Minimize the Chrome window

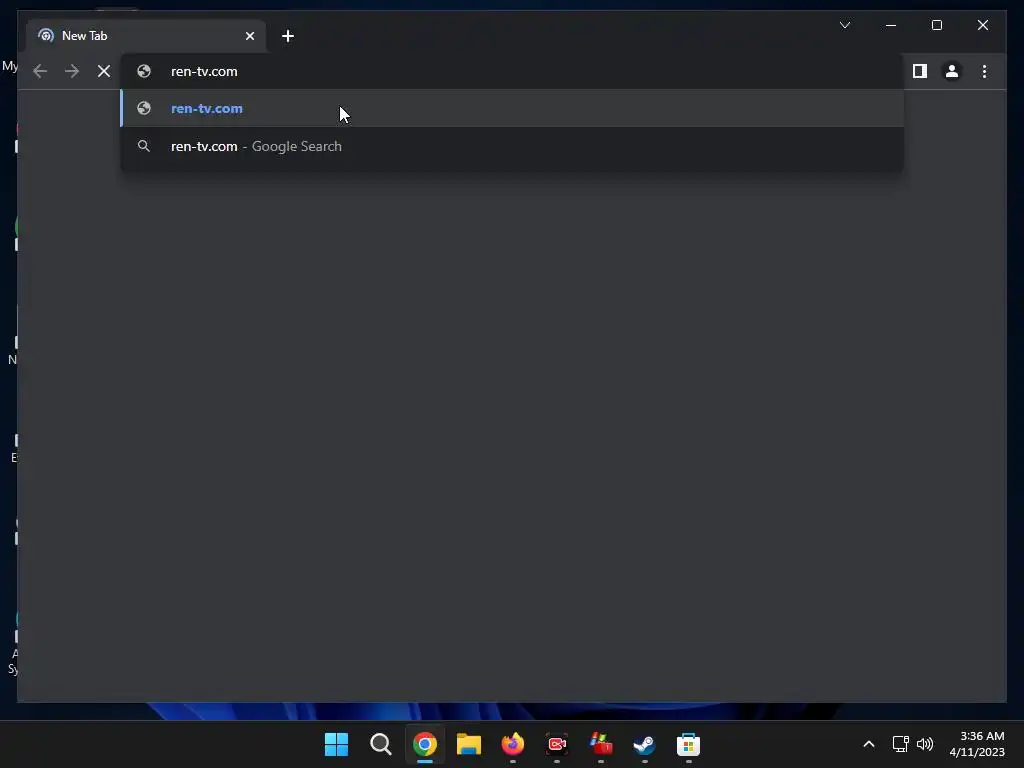(x=891, y=25)
